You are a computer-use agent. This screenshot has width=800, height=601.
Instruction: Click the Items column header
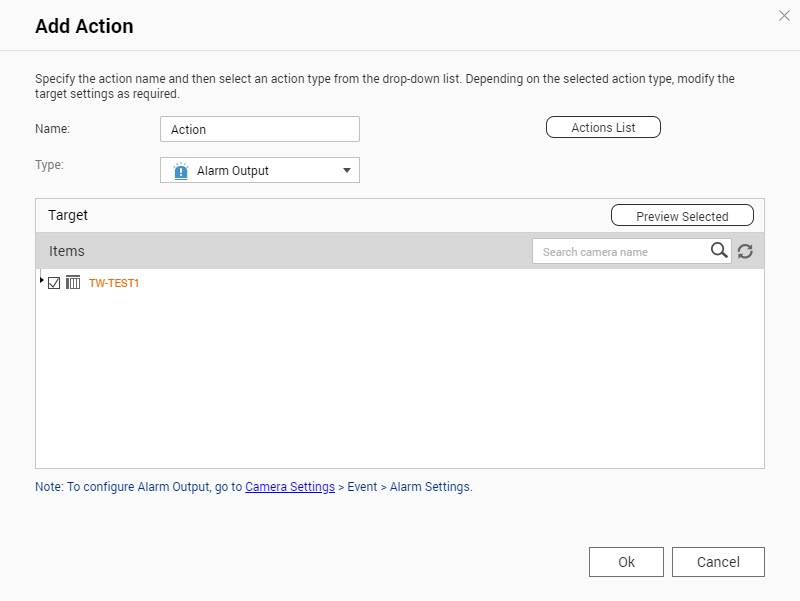coord(67,251)
